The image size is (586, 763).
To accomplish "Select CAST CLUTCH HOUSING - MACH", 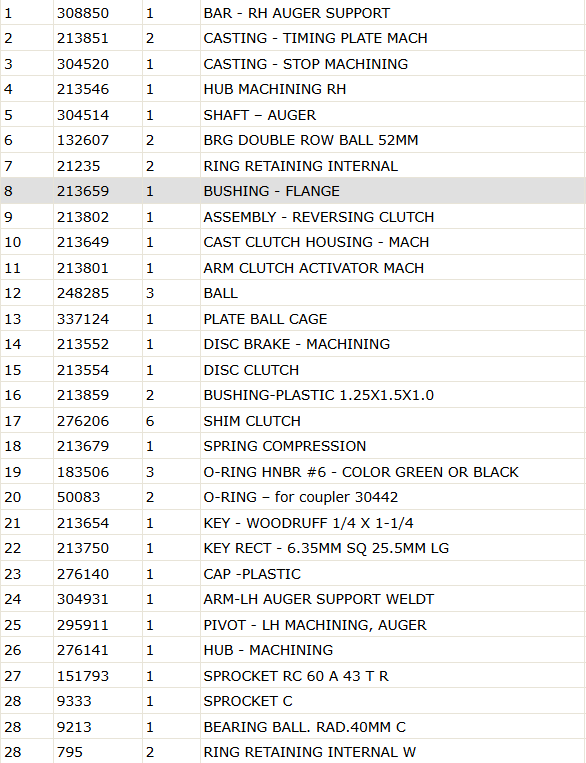I will [316, 242].
